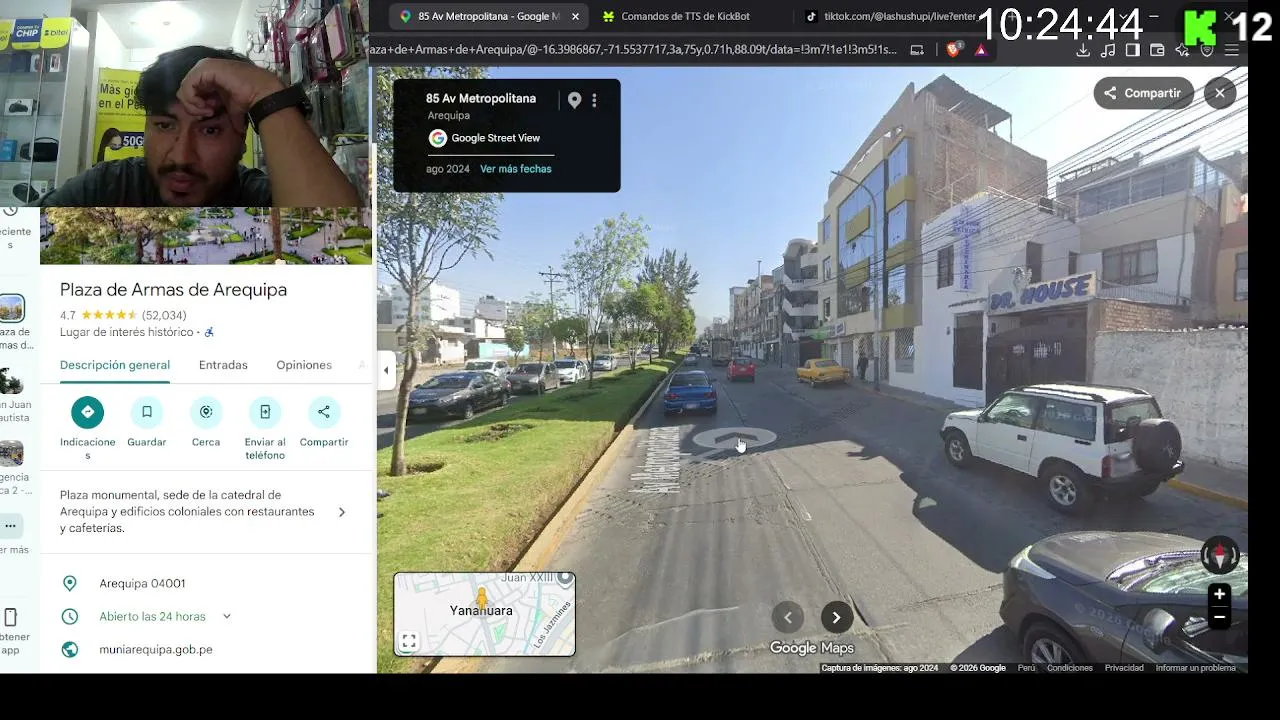1280x720 pixels.
Task: Expand the place description chevron
Action: 342,512
